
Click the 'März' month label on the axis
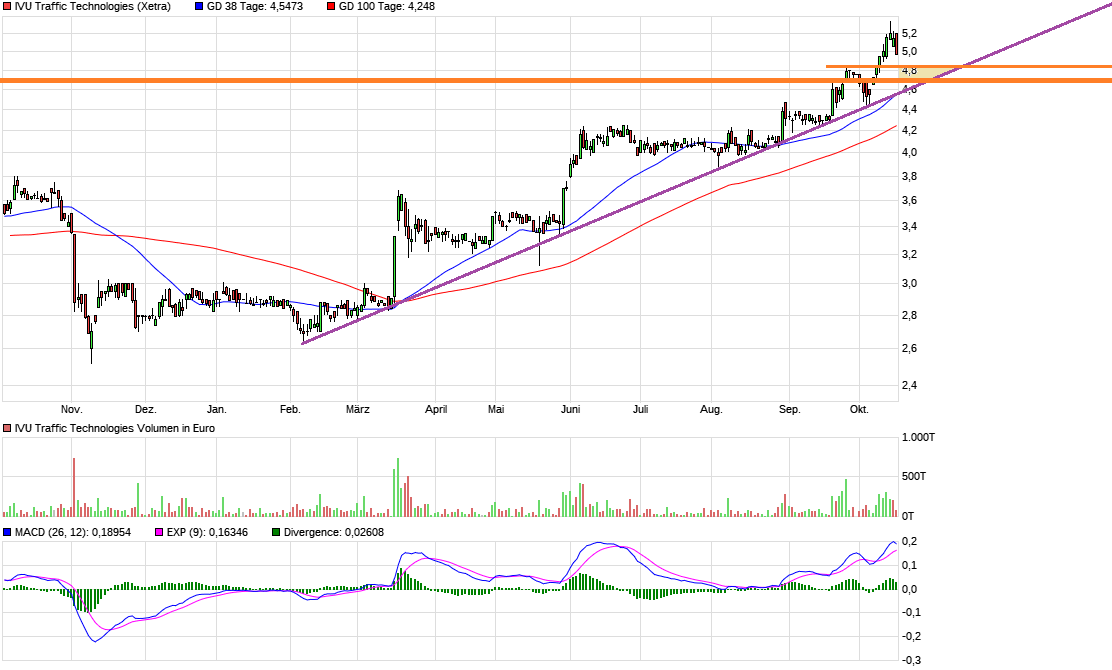tap(357, 409)
